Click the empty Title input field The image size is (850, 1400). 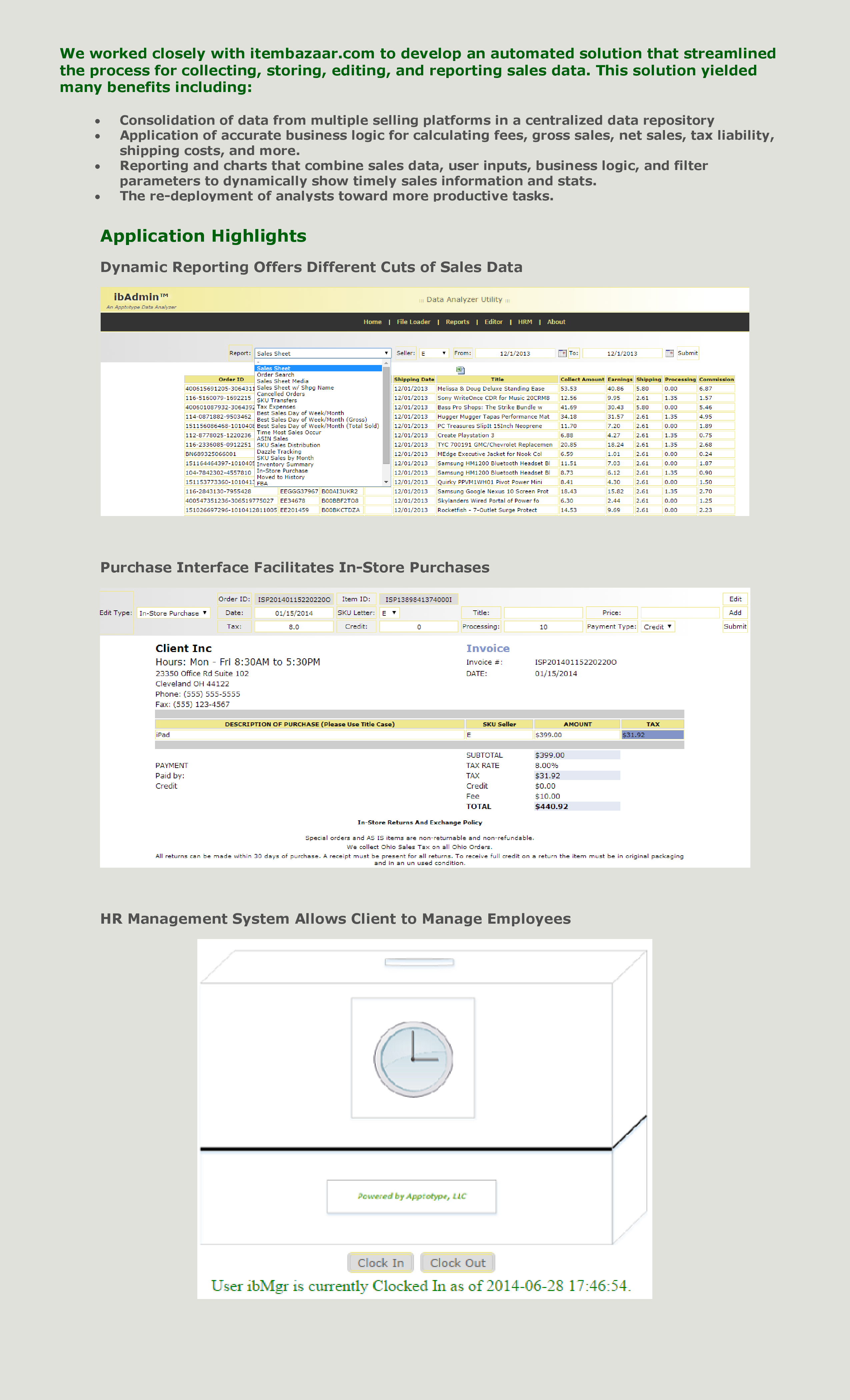coord(543,613)
